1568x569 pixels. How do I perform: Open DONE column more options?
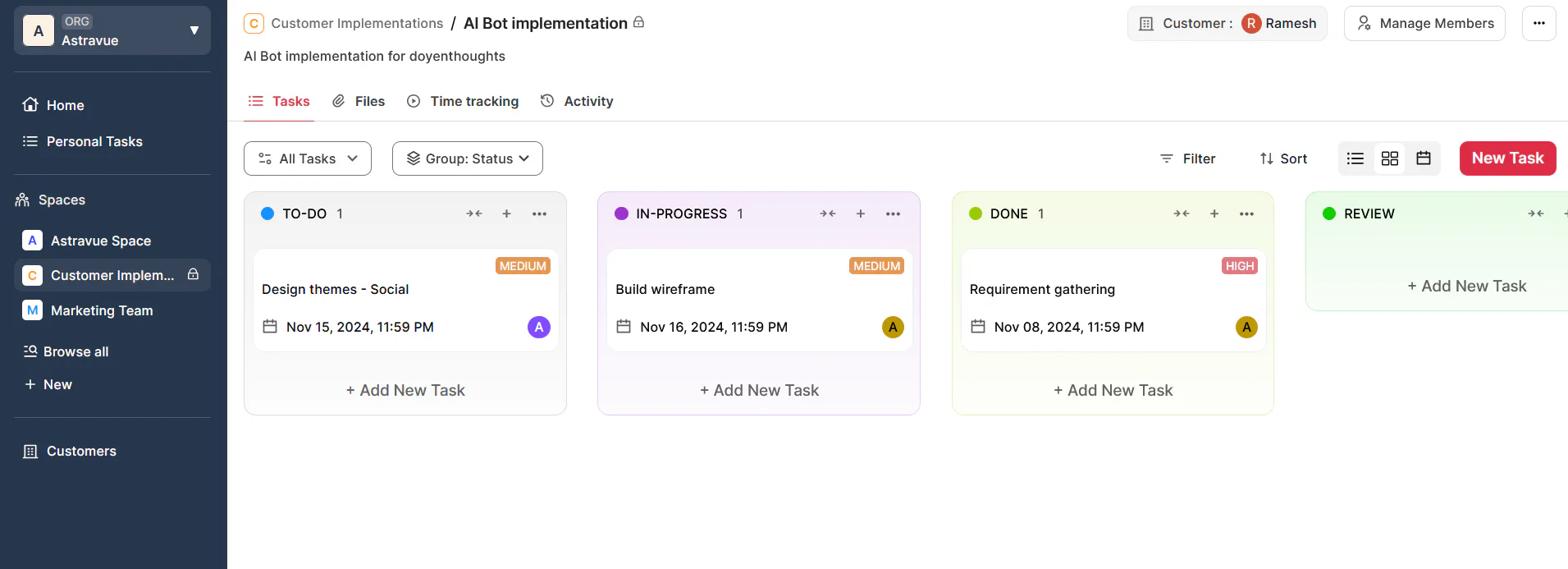click(1246, 213)
